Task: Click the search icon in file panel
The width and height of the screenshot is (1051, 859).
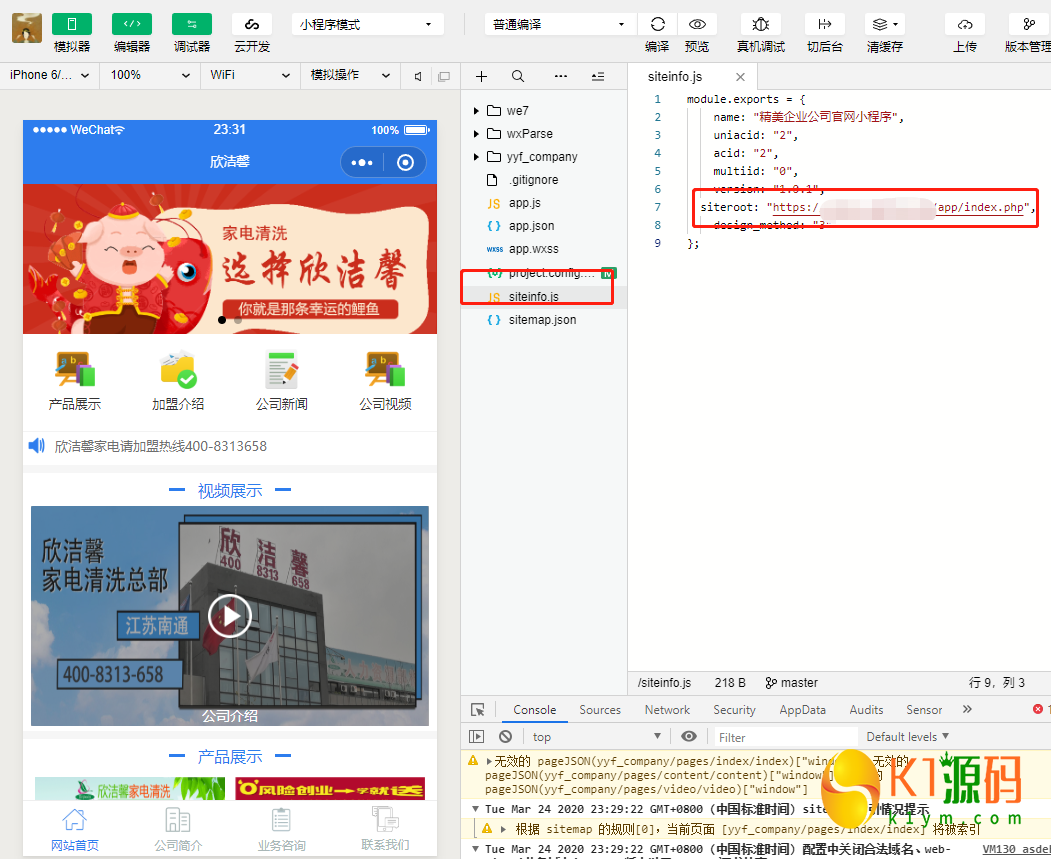Action: point(518,76)
